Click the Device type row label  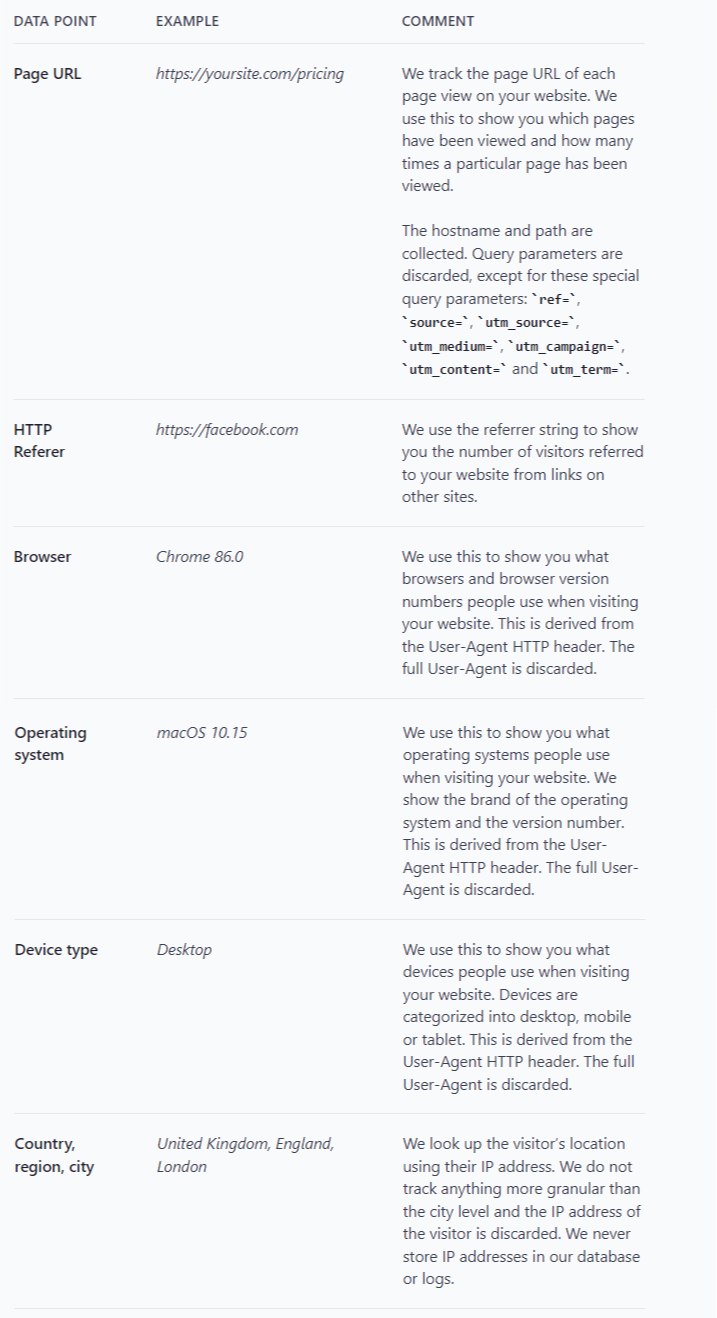pyautogui.click(x=56, y=949)
